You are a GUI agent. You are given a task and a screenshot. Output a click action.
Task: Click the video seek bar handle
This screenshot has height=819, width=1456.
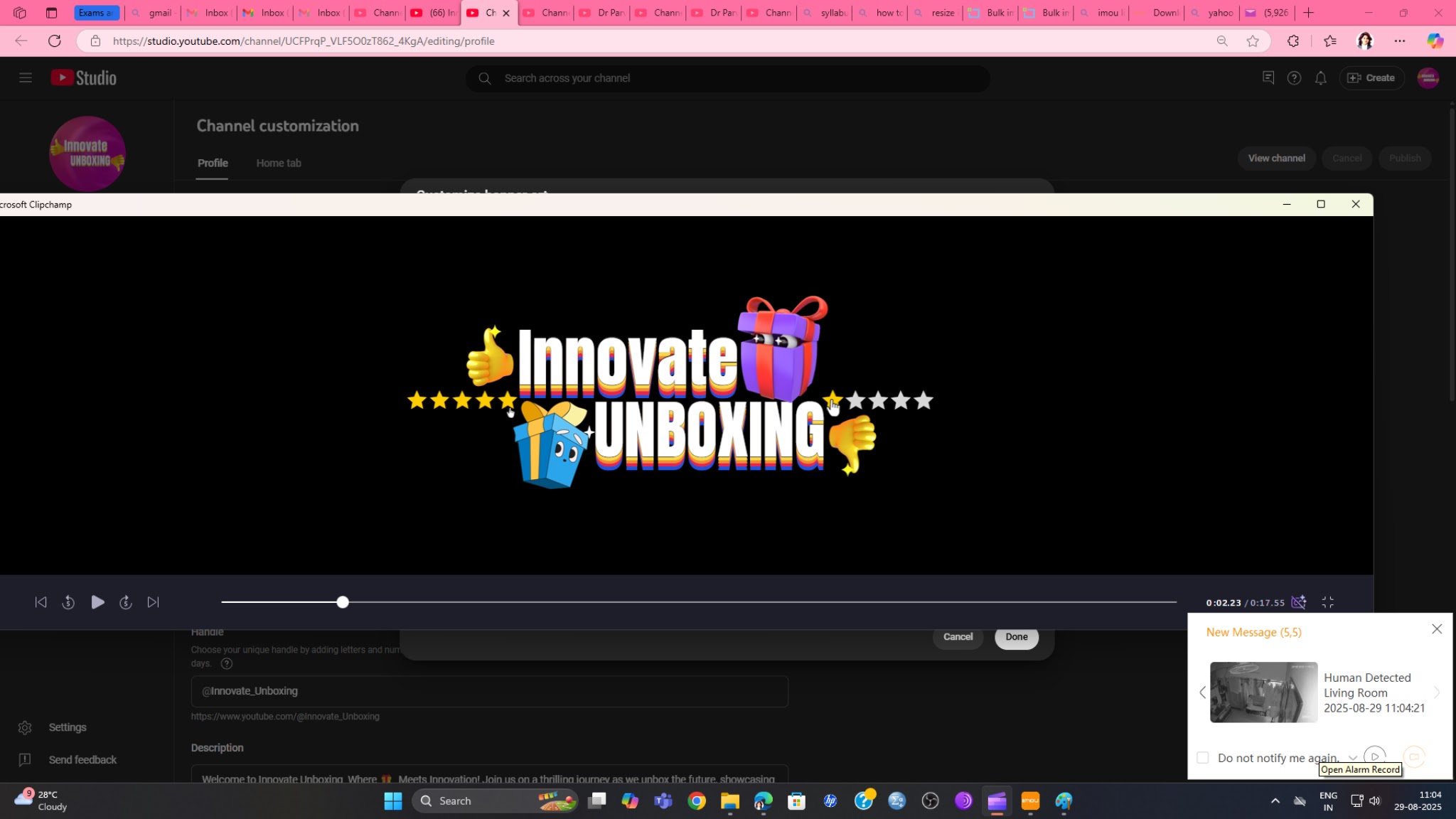tap(343, 602)
